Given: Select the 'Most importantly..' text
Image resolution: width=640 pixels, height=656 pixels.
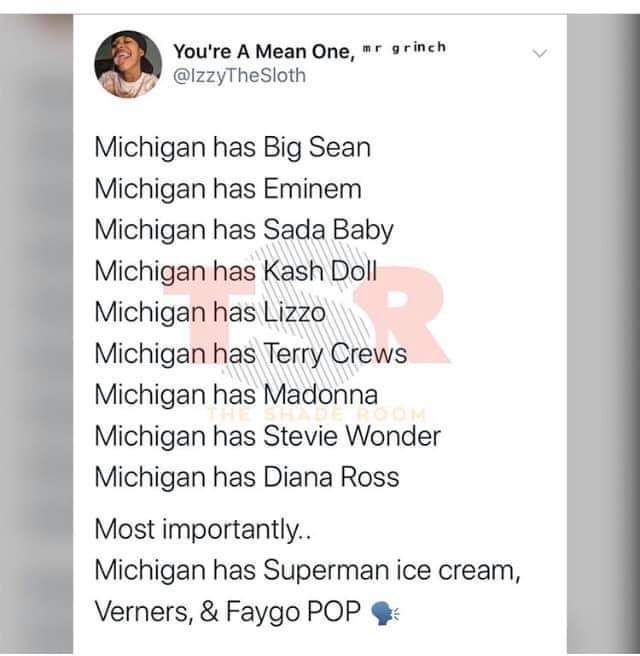Looking at the screenshot, I should click(203, 530).
